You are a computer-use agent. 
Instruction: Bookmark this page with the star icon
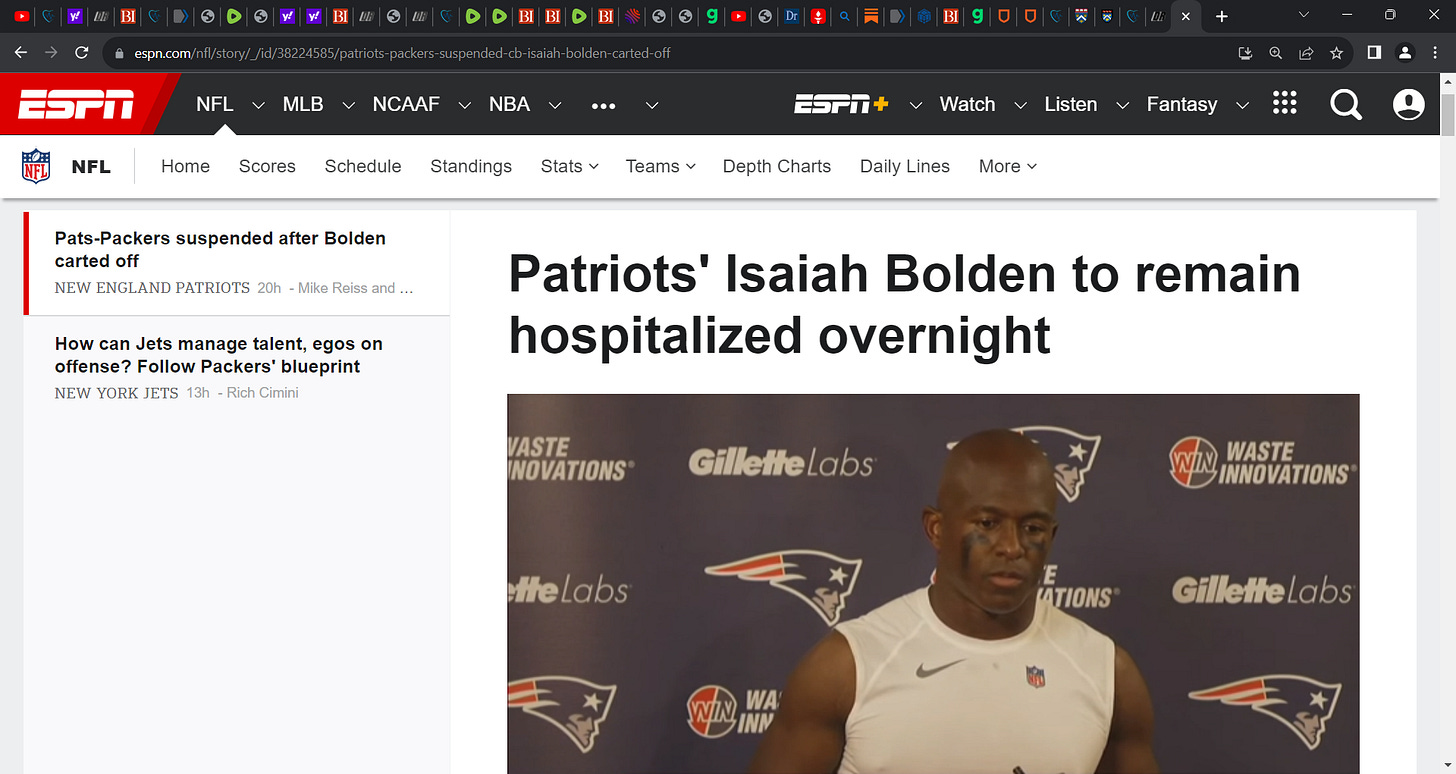coord(1336,53)
